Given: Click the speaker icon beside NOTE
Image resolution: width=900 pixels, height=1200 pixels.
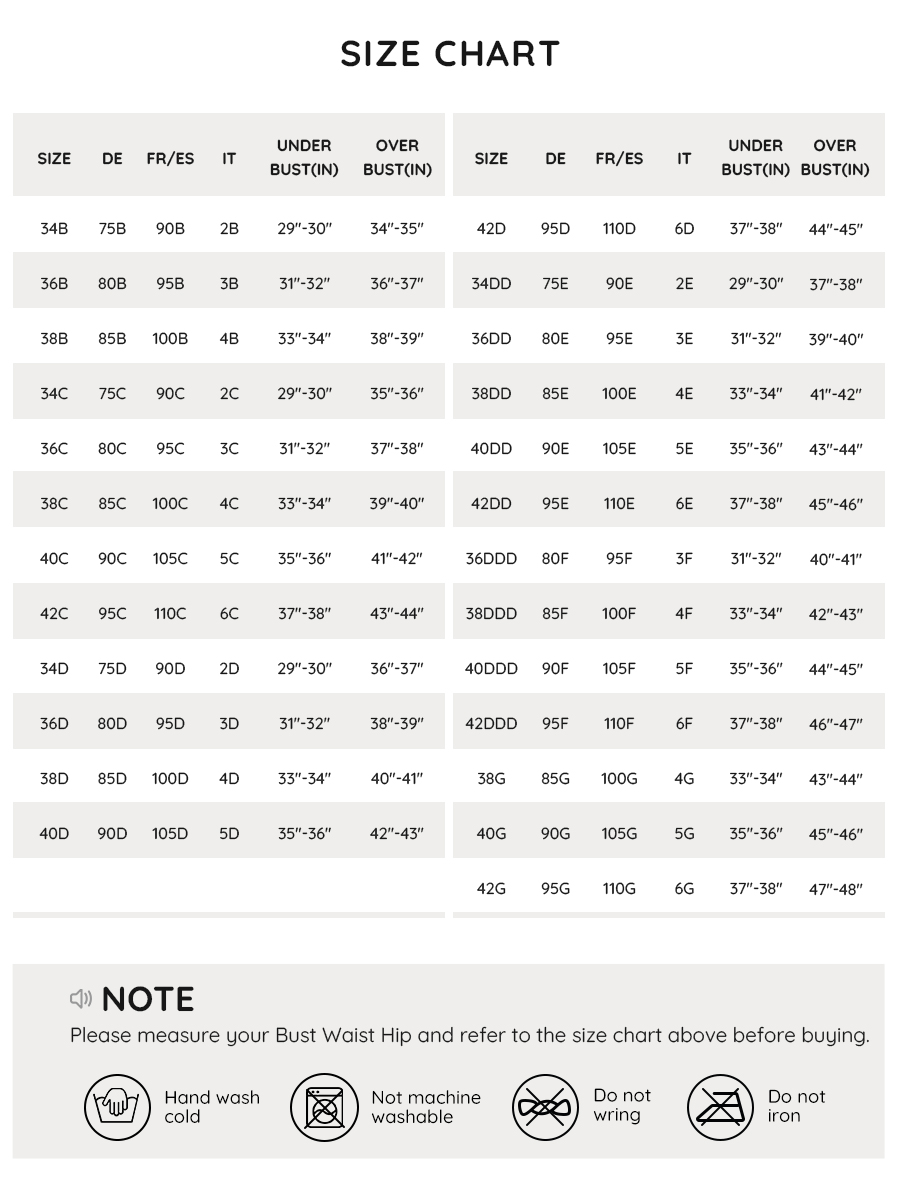Looking at the screenshot, I should point(81,998).
